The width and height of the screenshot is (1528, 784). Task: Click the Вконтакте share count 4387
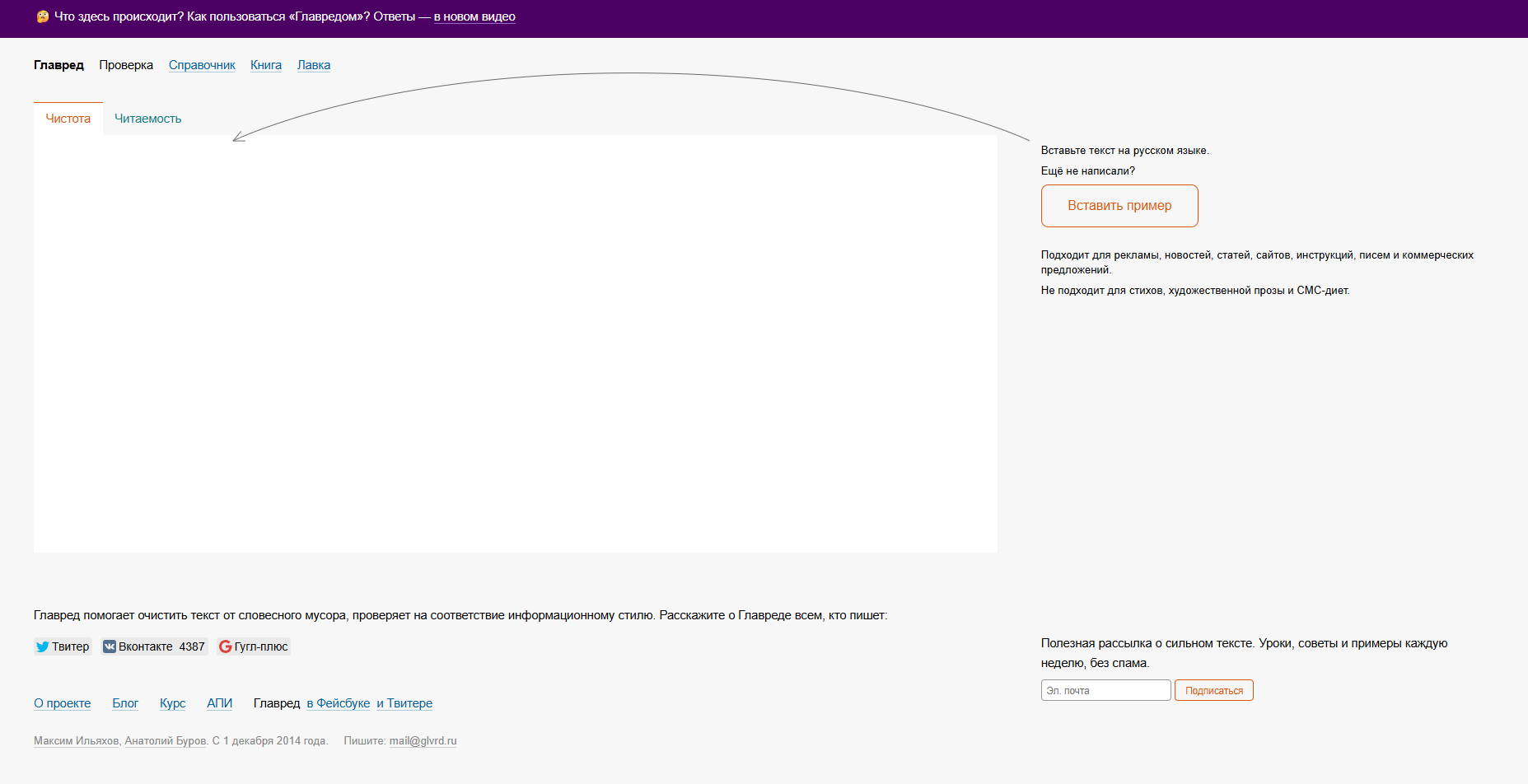(192, 646)
